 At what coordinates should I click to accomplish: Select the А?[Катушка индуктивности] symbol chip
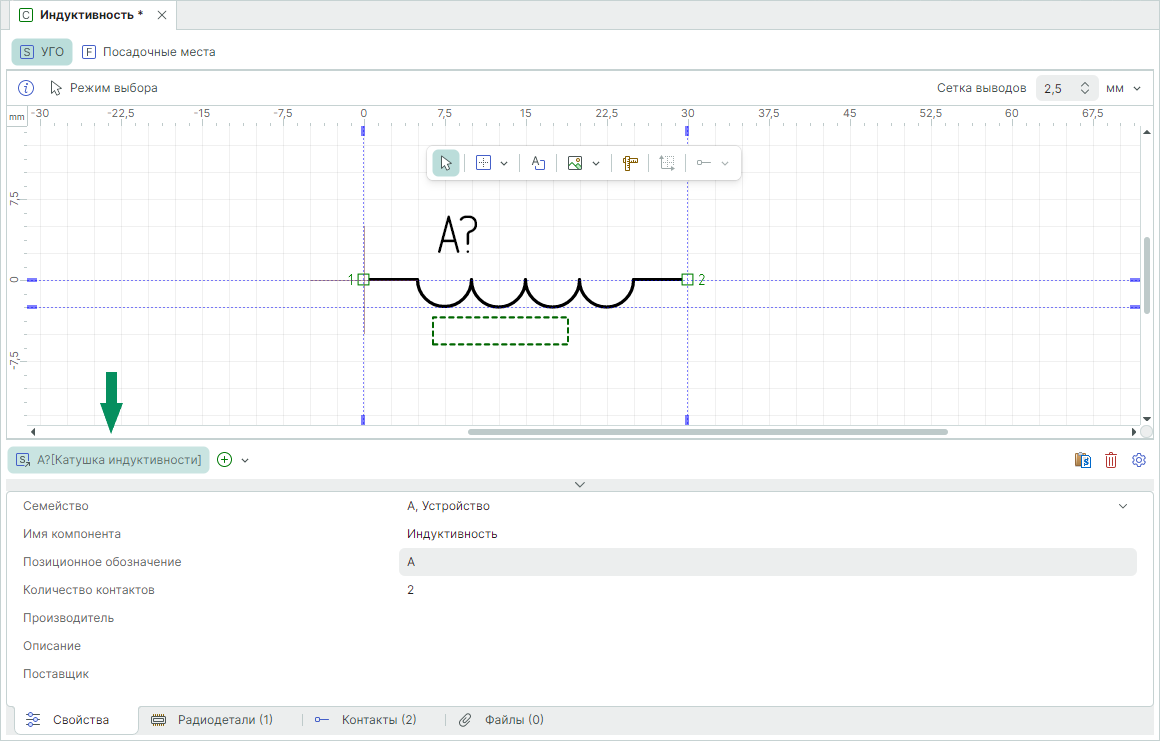click(109, 460)
